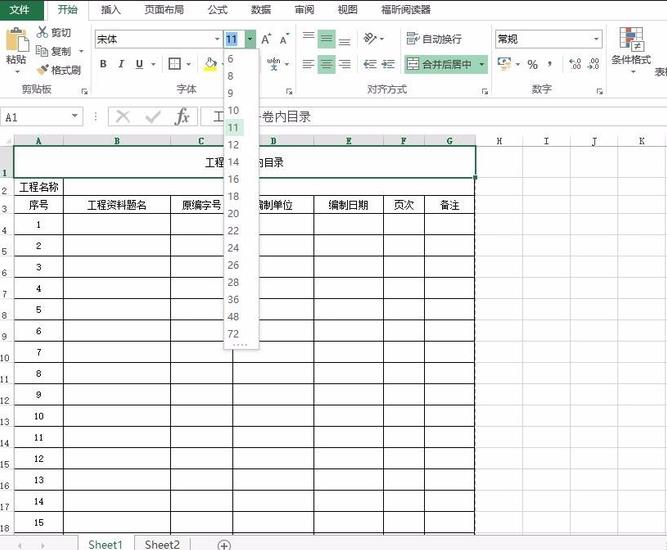This screenshot has height=550, width=667.
Task: Toggle bold formatting B
Action: tap(103, 64)
